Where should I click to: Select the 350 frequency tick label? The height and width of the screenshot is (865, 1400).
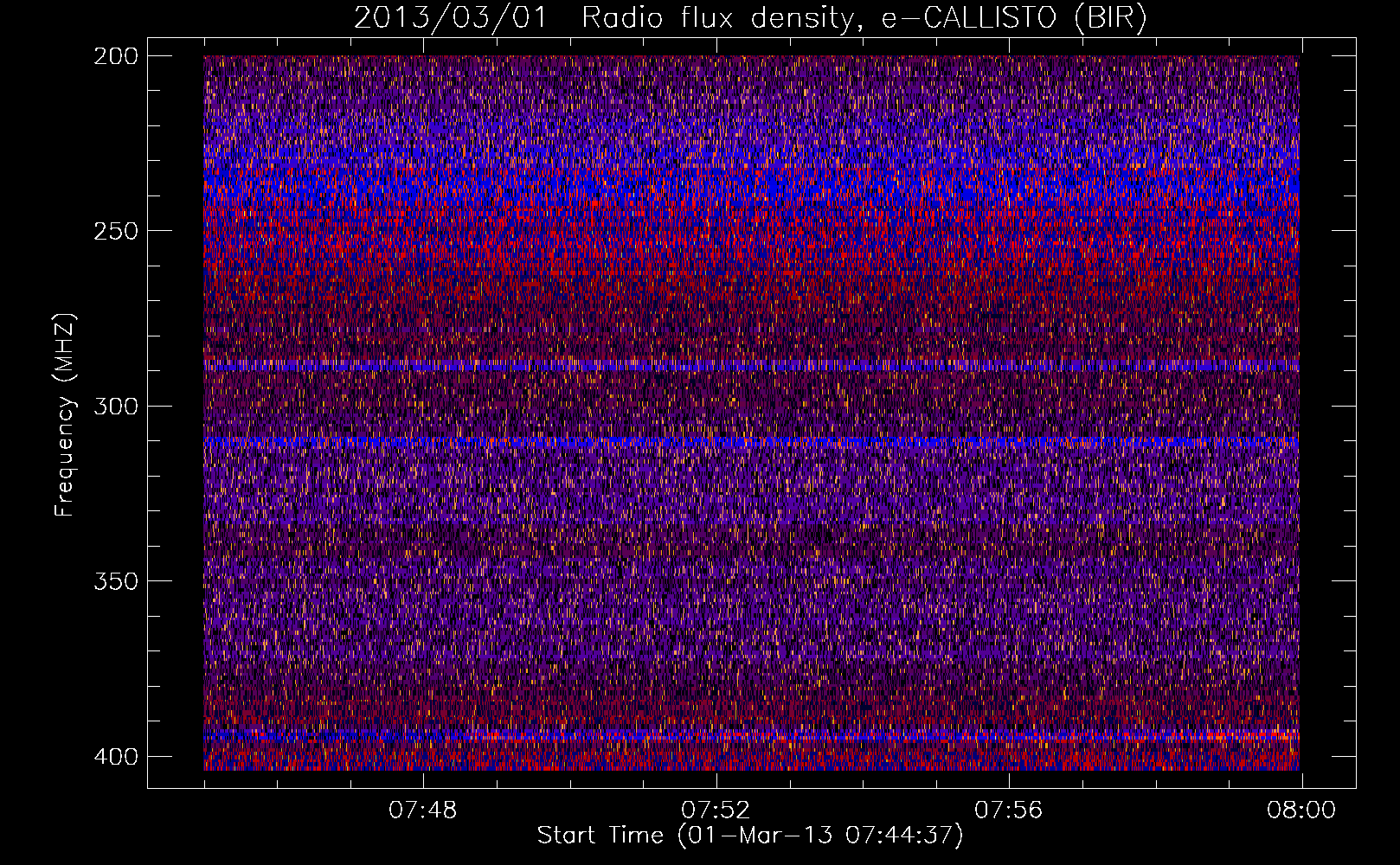coord(115,580)
